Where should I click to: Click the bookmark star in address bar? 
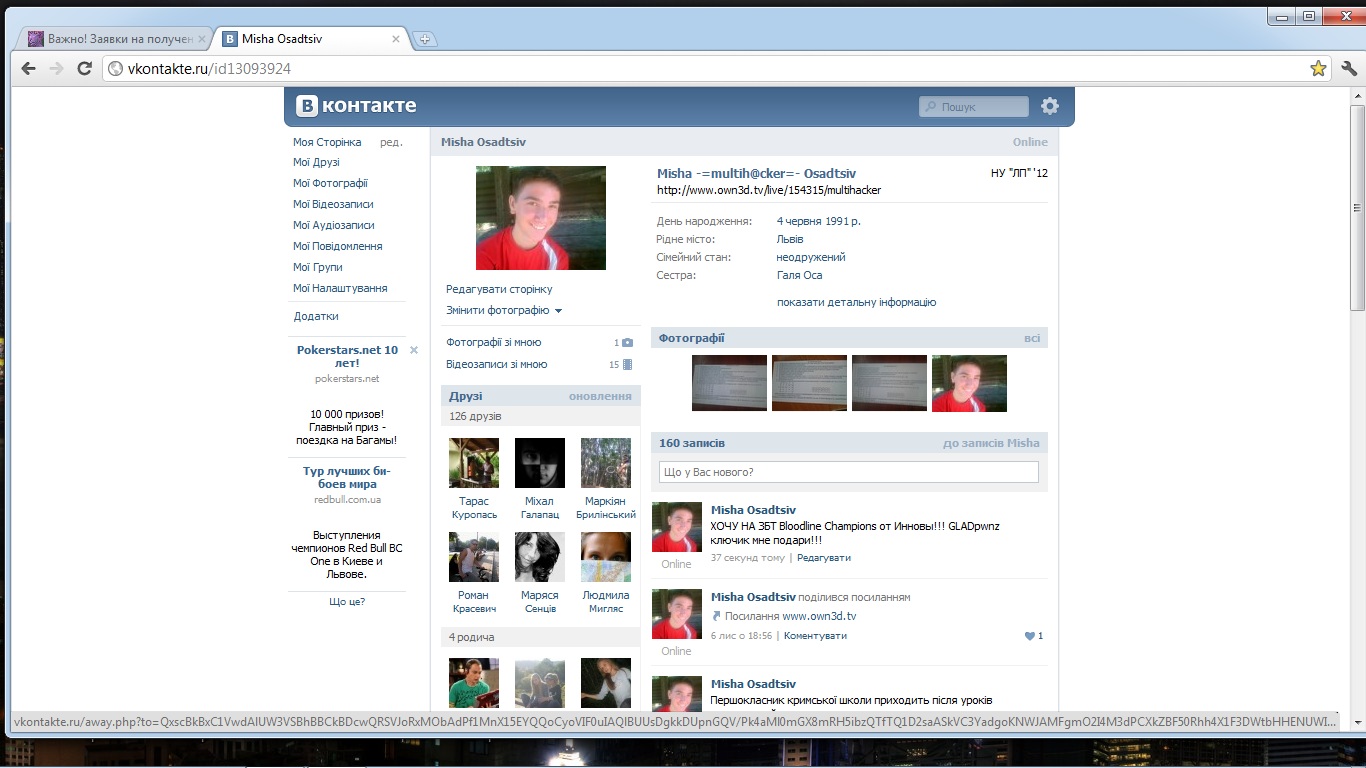1318,69
